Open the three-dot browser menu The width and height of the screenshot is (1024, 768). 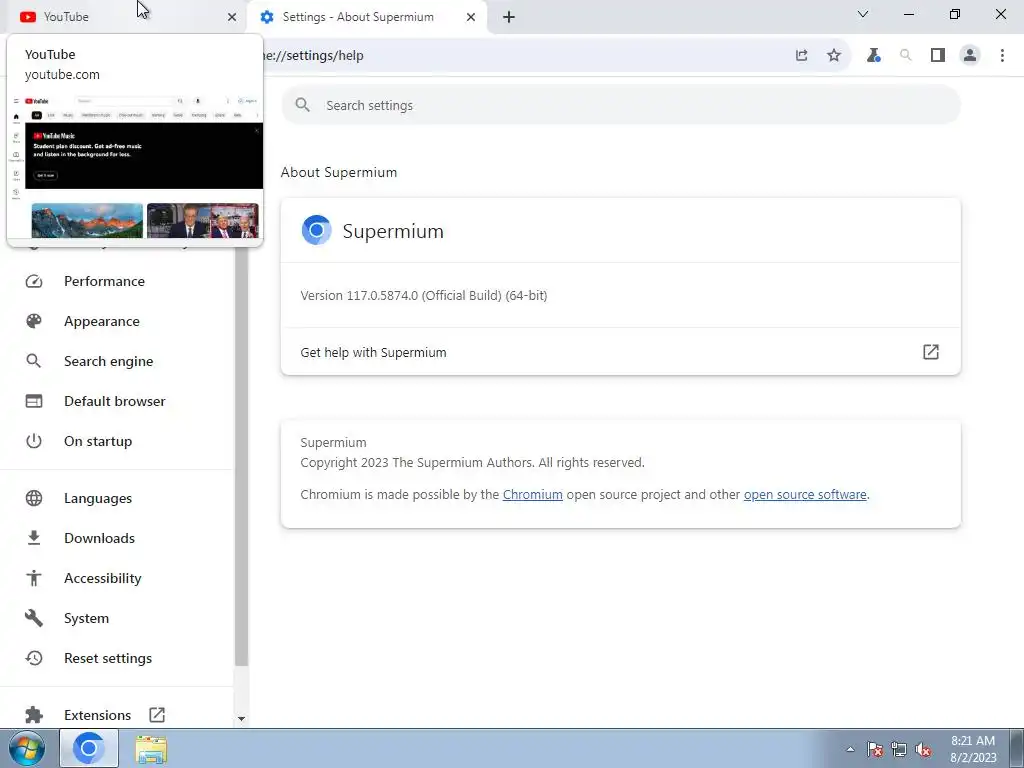tap(1002, 56)
